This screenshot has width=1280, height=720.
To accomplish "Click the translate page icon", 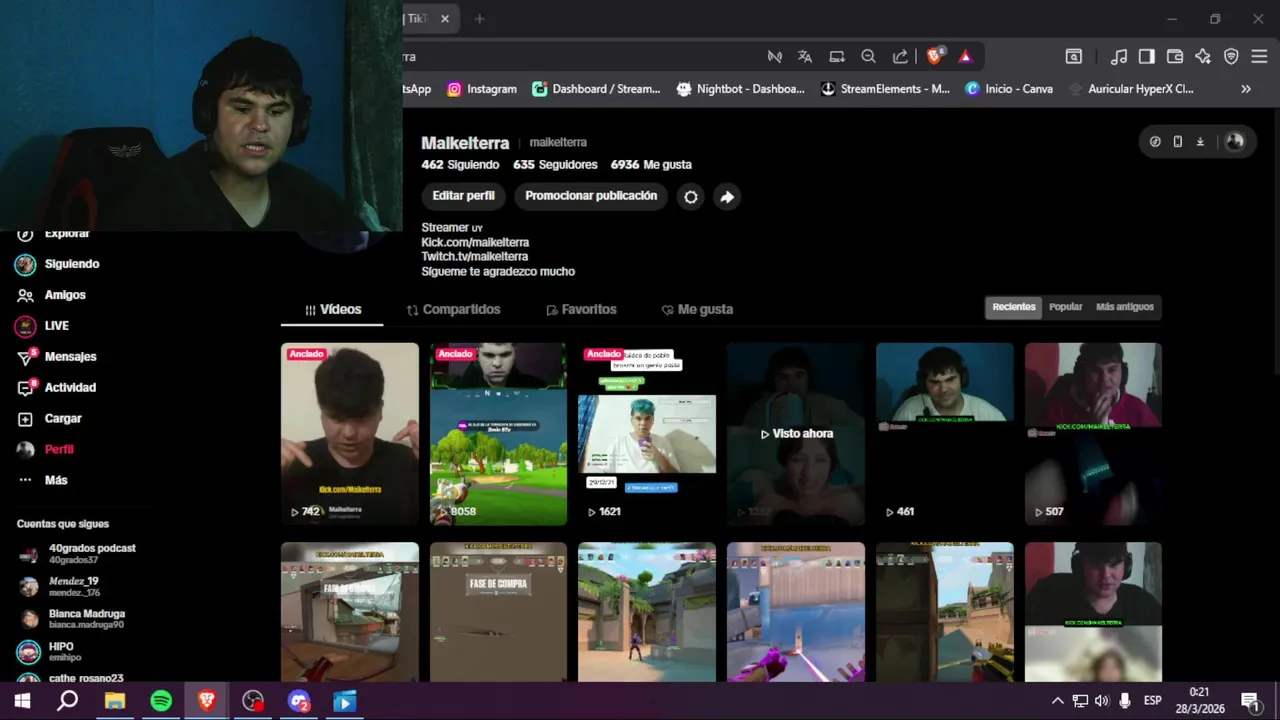I will click(x=805, y=57).
